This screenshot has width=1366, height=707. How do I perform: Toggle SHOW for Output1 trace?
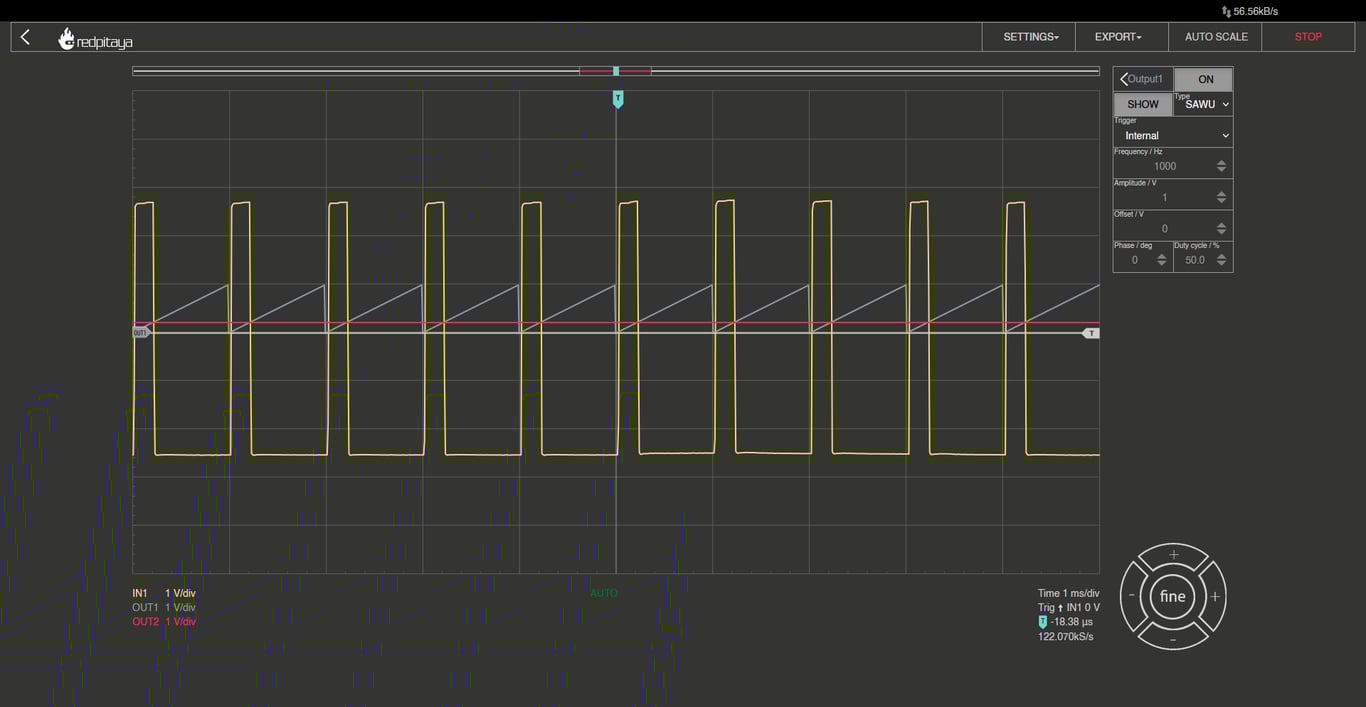point(1143,104)
